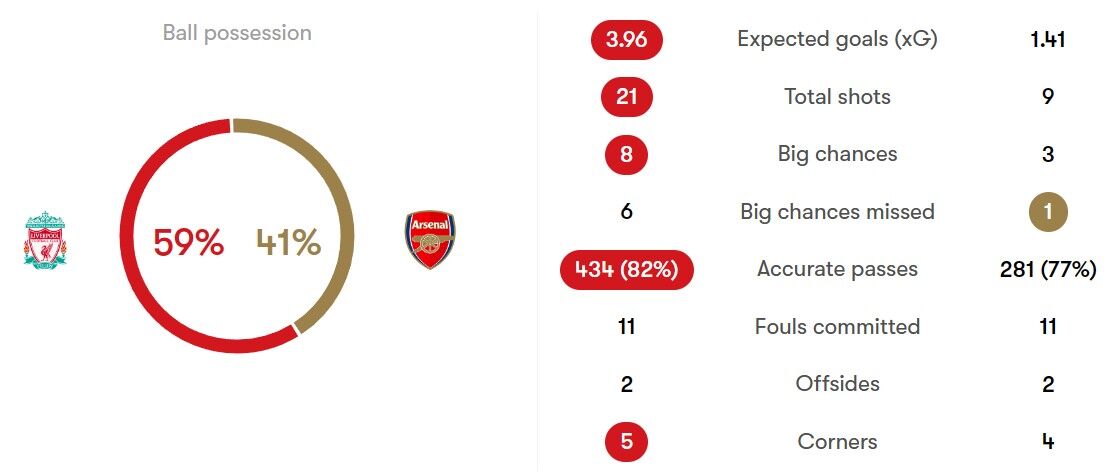Select the Total shots stat label
Screen dimensions: 1117x476
click(837, 97)
